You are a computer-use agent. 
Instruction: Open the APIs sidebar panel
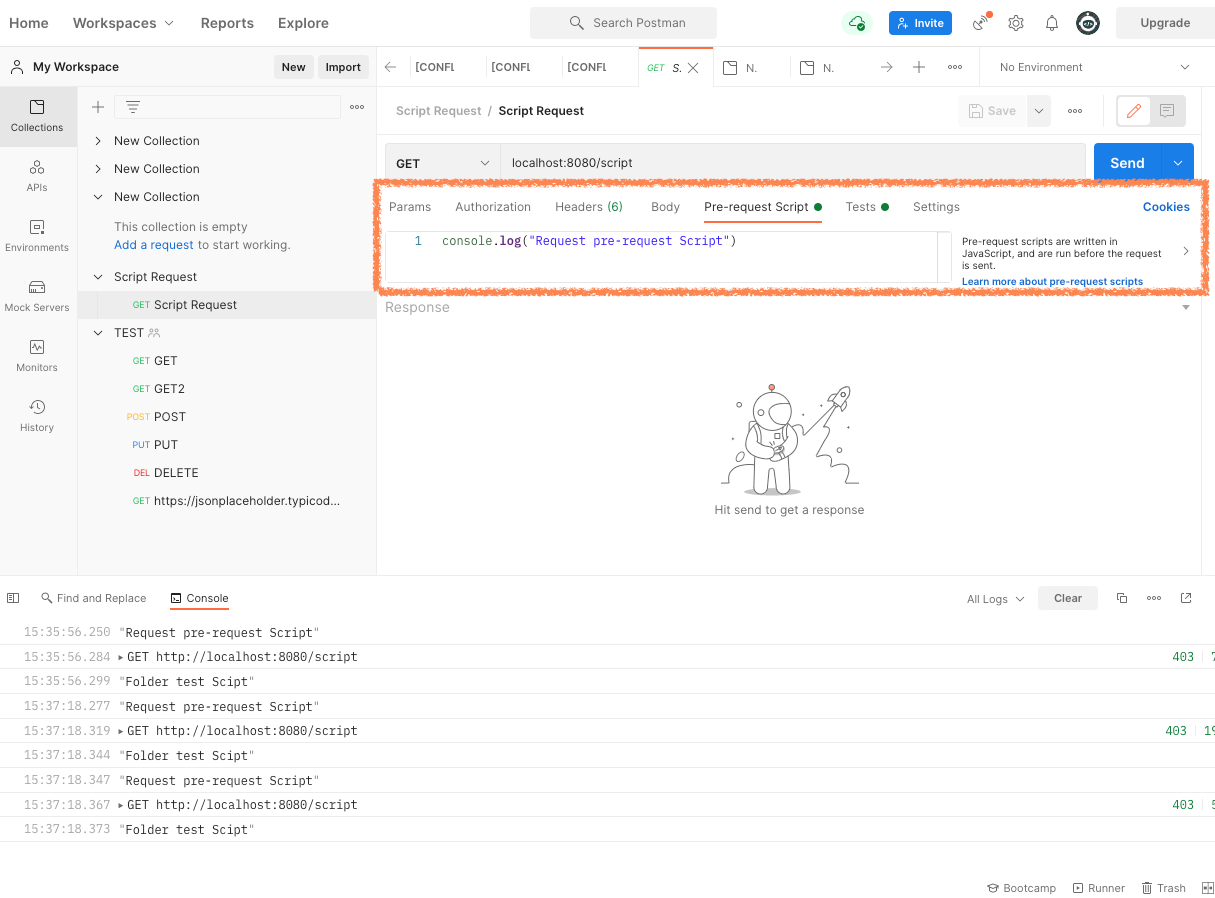click(37, 176)
